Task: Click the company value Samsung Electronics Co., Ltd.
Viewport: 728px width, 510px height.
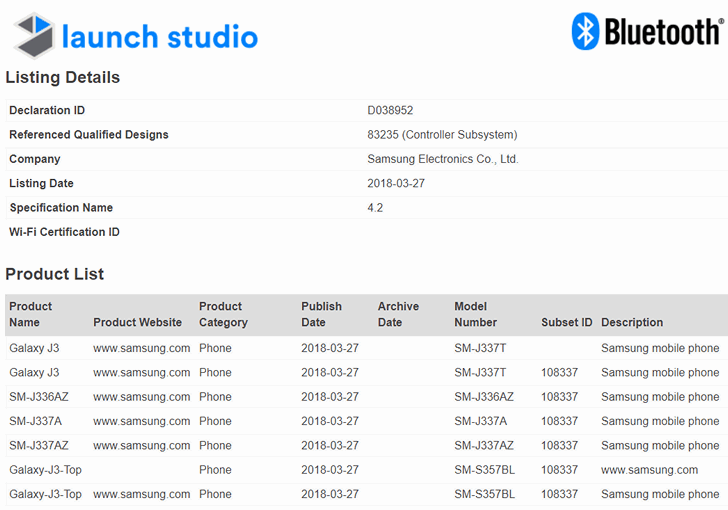Action: (x=442, y=159)
